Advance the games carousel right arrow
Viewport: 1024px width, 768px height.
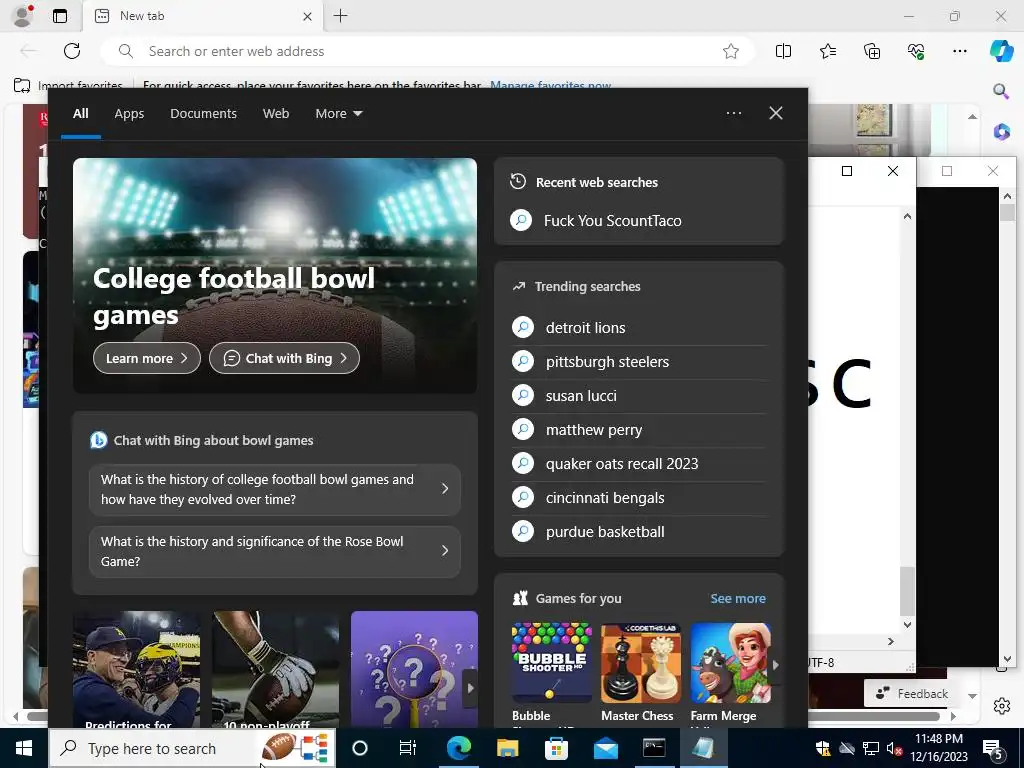[776, 665]
